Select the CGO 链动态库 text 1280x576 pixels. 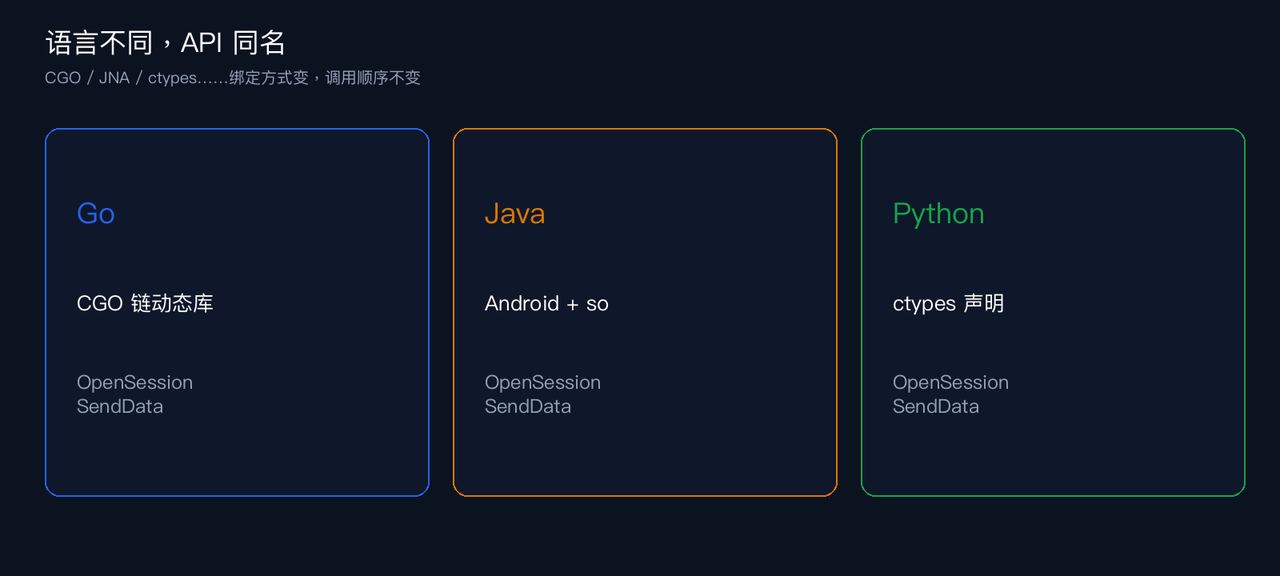[x=145, y=303]
